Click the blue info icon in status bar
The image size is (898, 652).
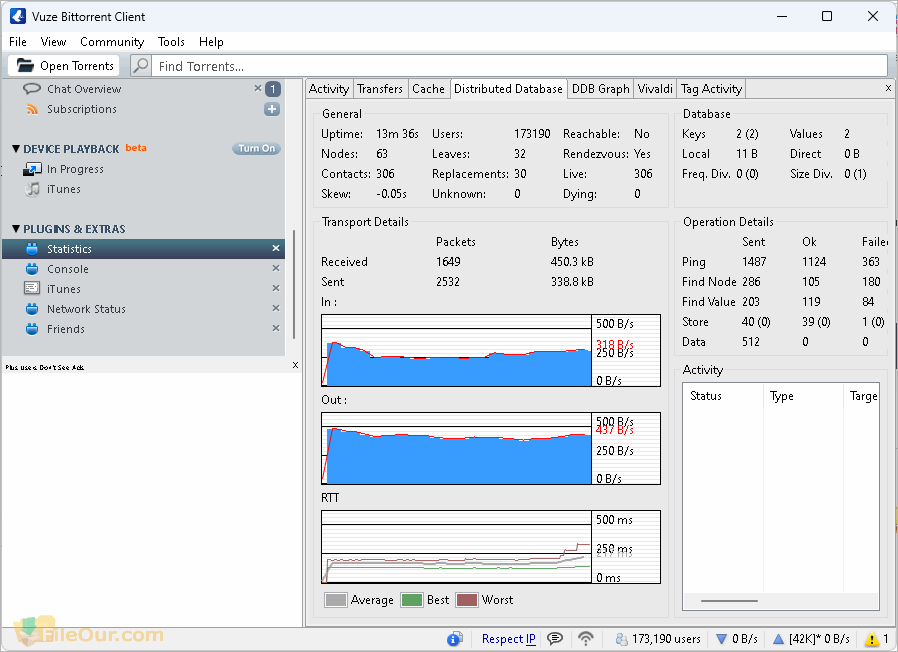click(x=455, y=639)
